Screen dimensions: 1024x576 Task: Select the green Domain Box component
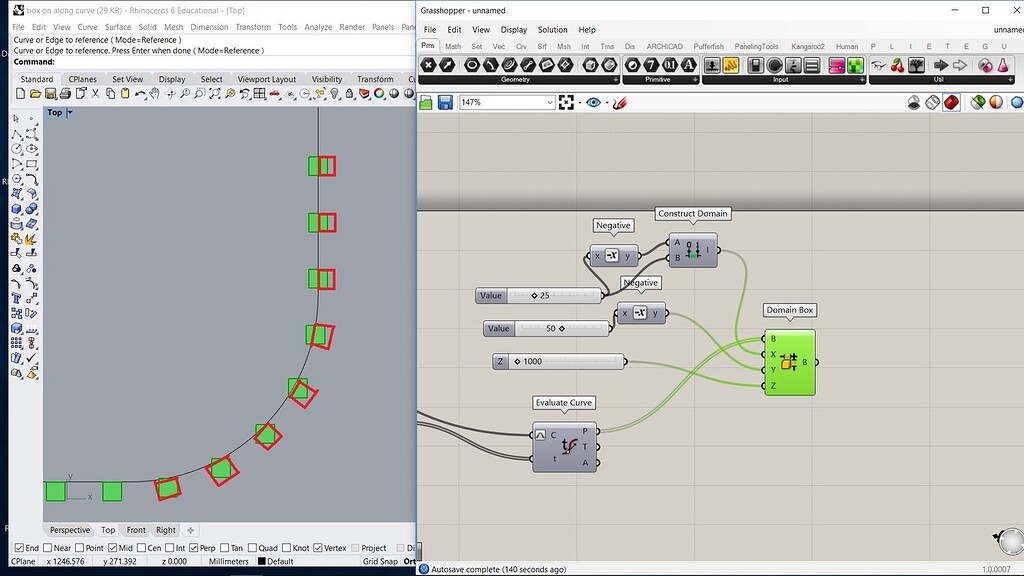click(x=790, y=362)
